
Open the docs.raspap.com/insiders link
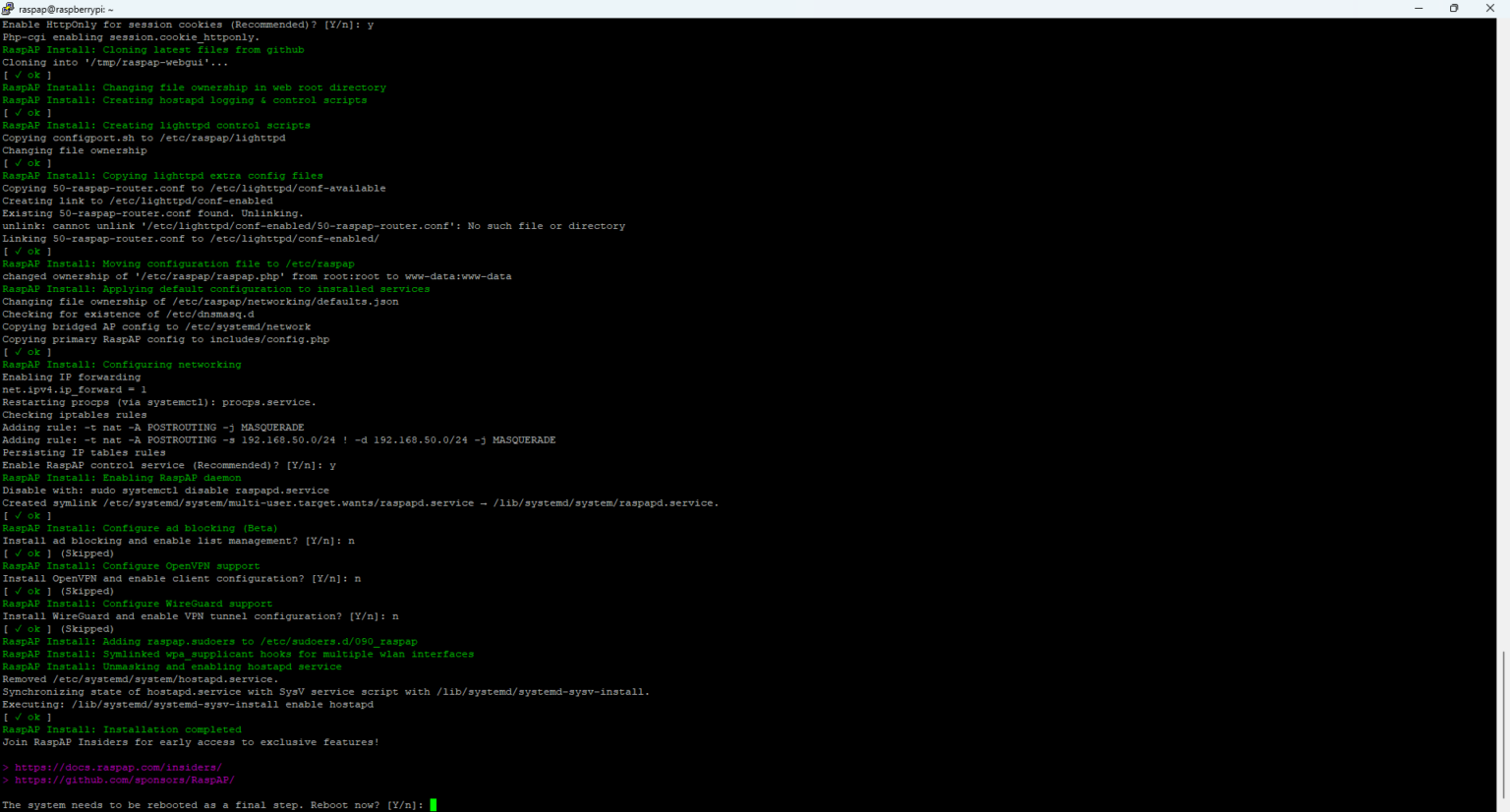pyautogui.click(x=118, y=768)
